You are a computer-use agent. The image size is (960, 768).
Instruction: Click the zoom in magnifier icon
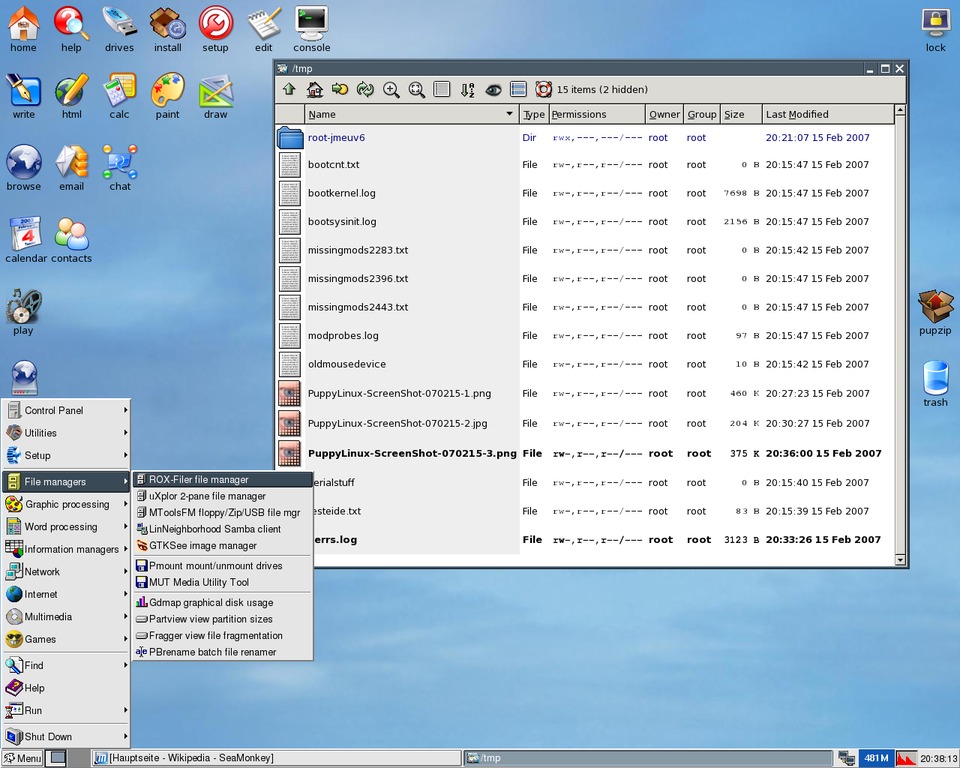tap(391, 90)
